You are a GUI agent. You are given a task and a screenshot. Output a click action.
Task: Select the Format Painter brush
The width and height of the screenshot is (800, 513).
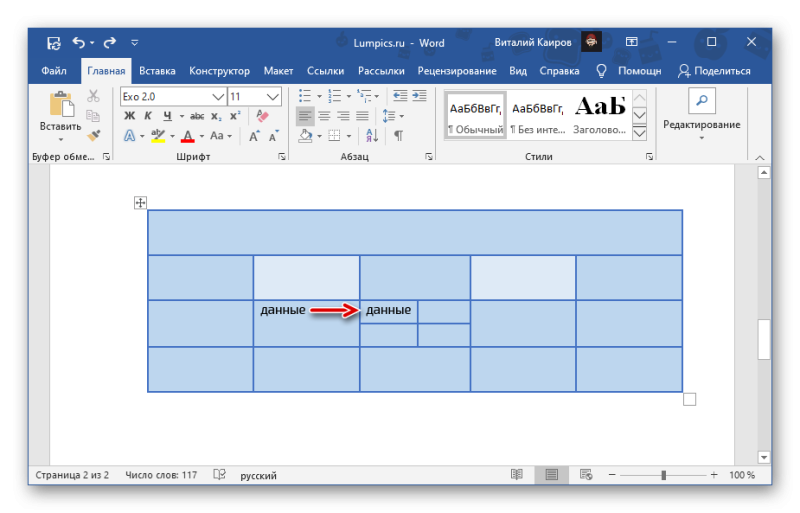tap(93, 136)
